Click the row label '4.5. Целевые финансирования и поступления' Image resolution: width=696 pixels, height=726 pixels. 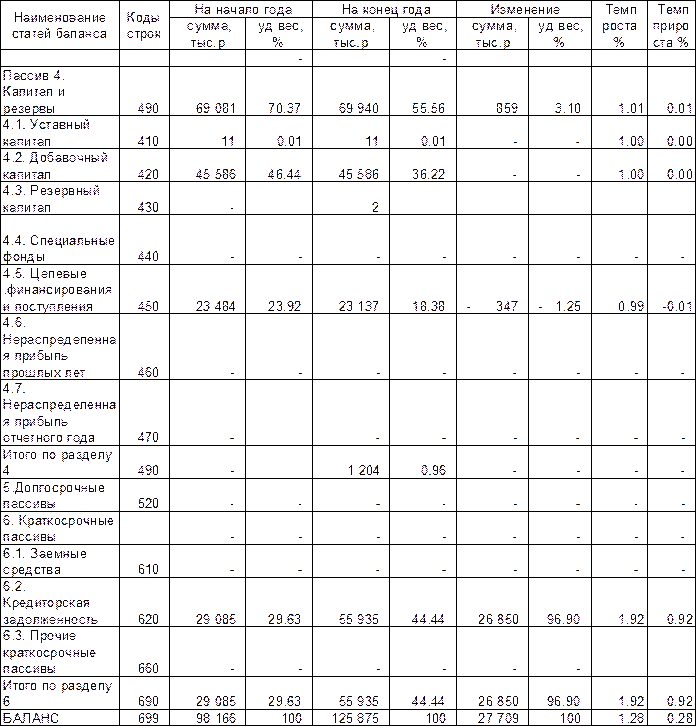(57, 290)
